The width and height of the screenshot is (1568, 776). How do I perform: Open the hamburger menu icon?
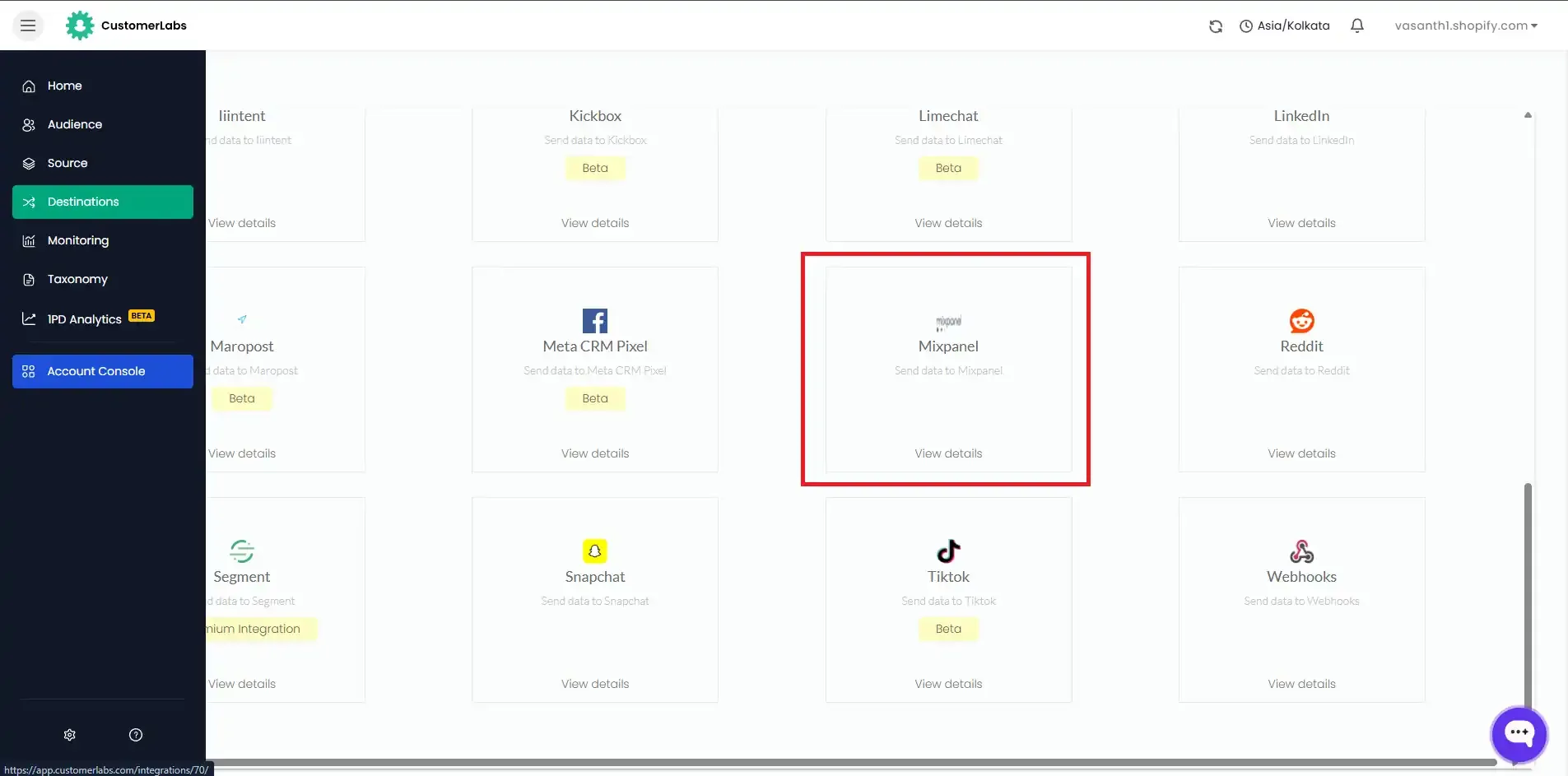coord(28,26)
